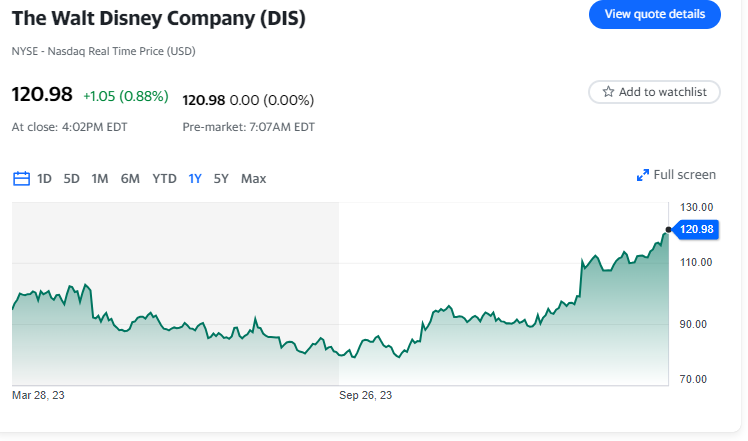Viewport: 748px width, 441px height.
Task: Switch to the 1M range
Action: pos(100,178)
